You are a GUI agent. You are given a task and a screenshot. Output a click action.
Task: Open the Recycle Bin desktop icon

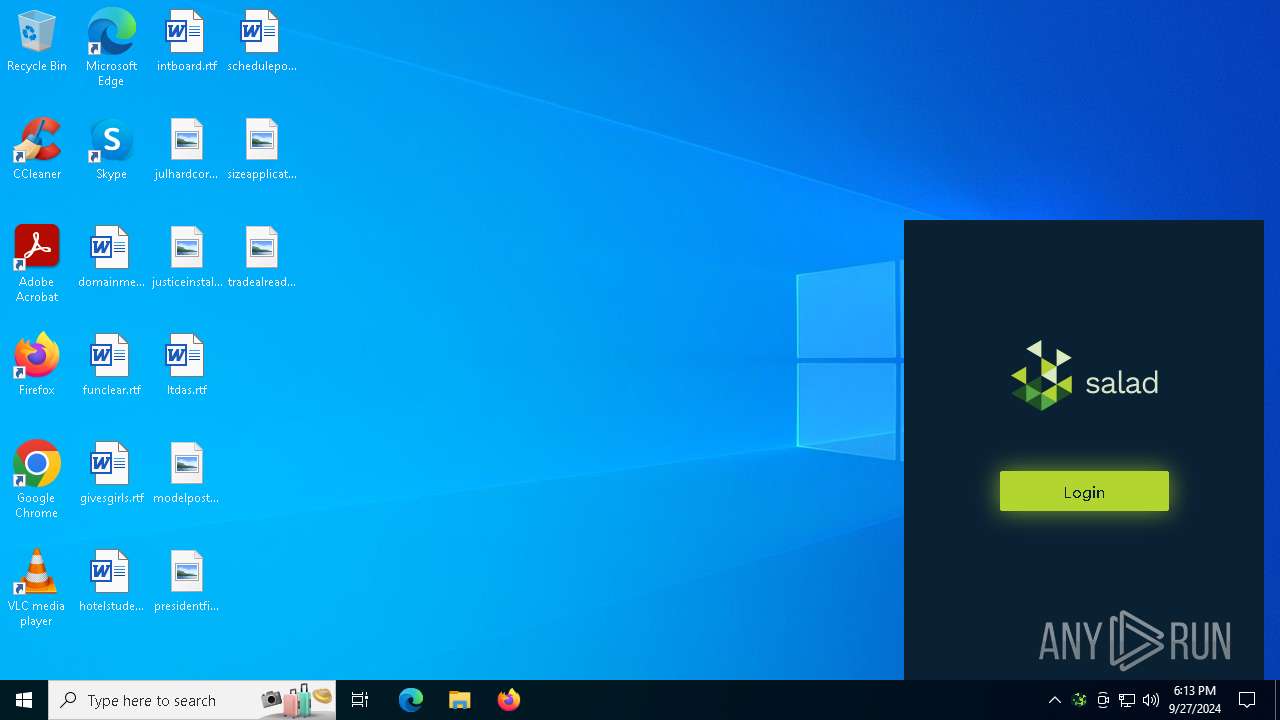pyautogui.click(x=37, y=42)
